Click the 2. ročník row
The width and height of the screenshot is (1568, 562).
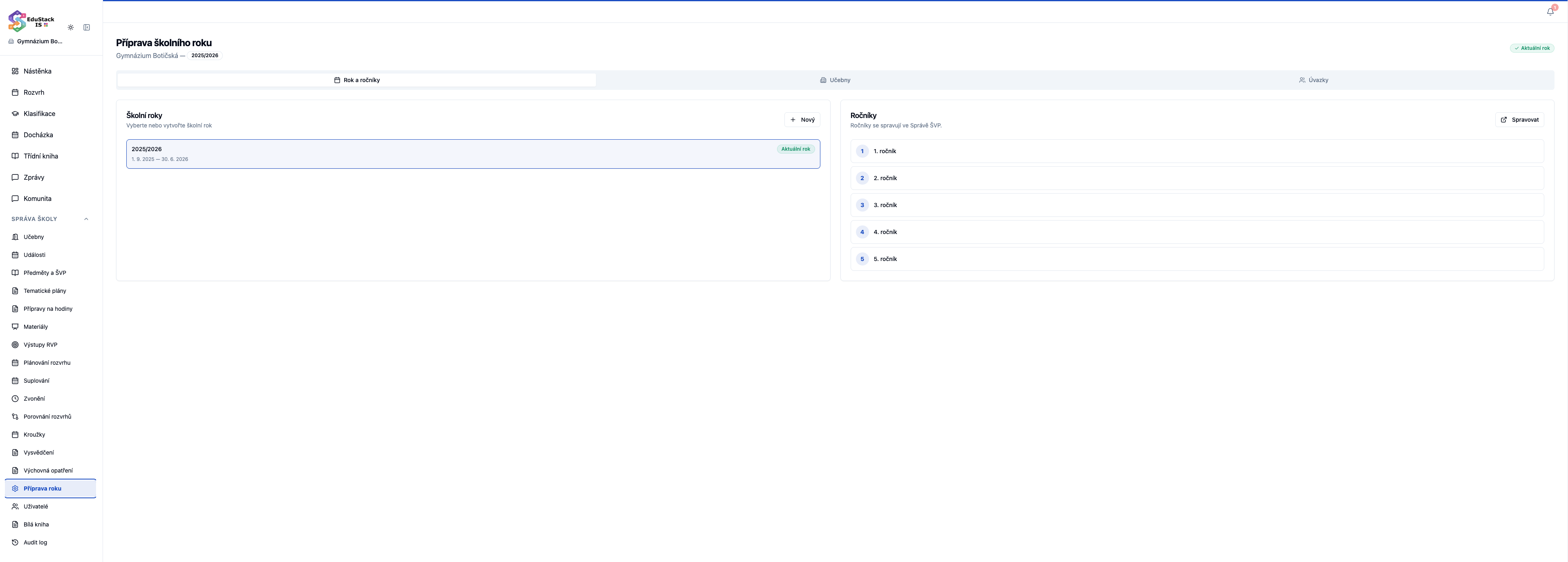pyautogui.click(x=1197, y=178)
